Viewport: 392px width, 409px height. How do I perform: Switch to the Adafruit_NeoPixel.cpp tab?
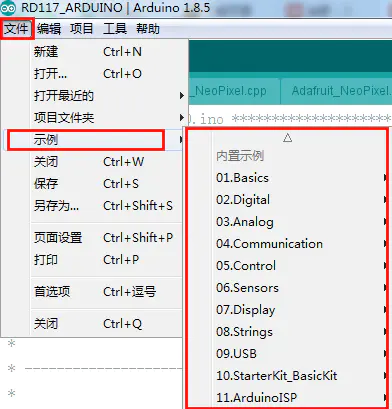coord(234,91)
